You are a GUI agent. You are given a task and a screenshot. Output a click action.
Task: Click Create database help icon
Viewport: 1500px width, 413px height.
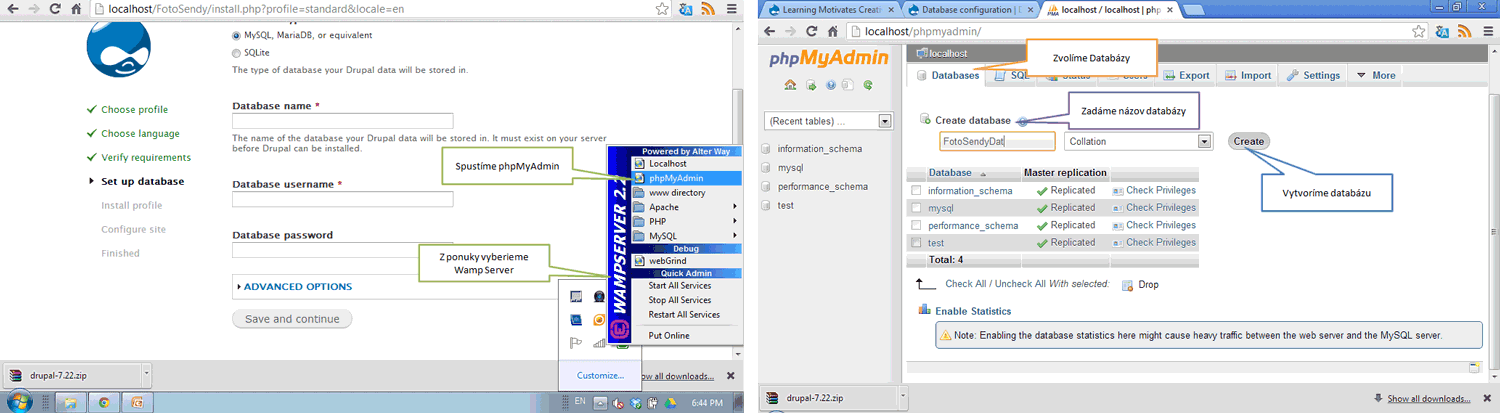click(1022, 120)
